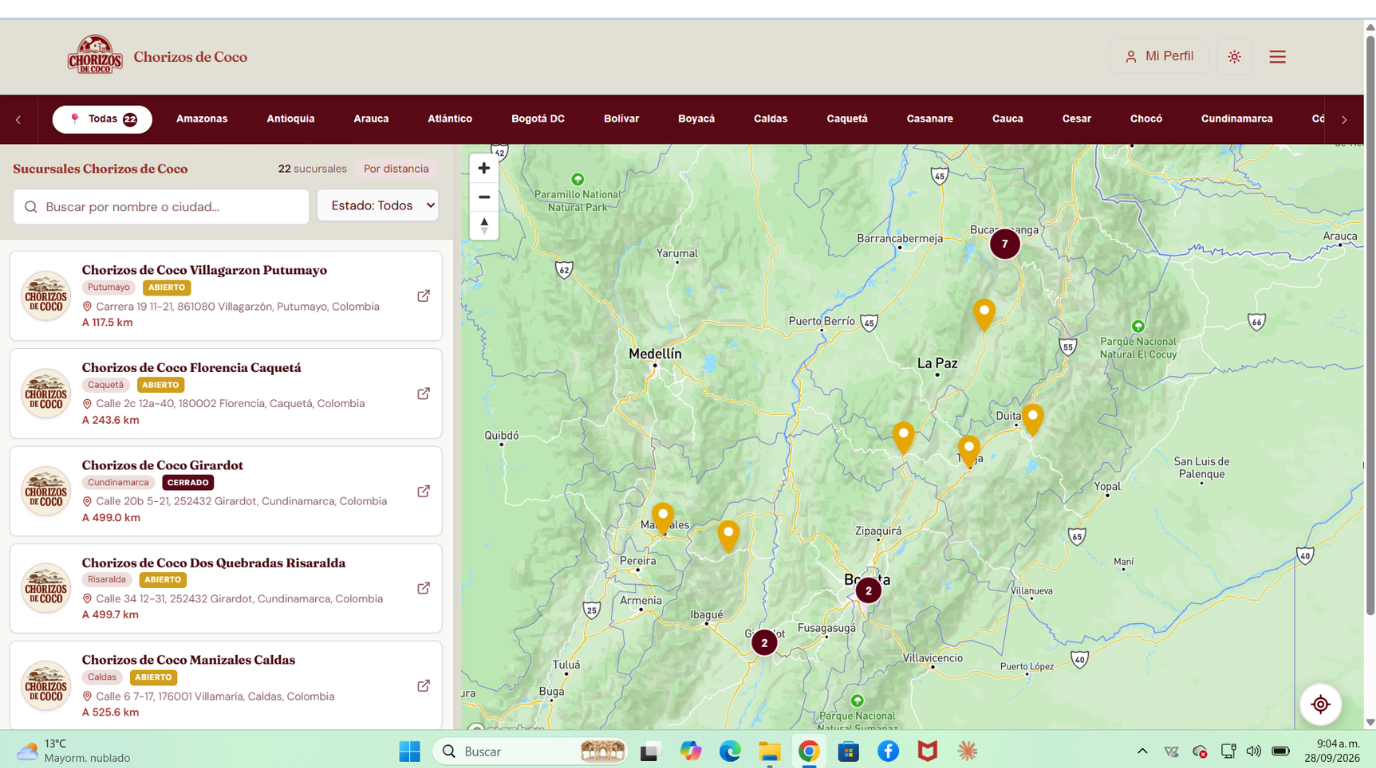Show hidden system tray icons
The image size is (1376, 768).
pyautogui.click(x=1142, y=751)
